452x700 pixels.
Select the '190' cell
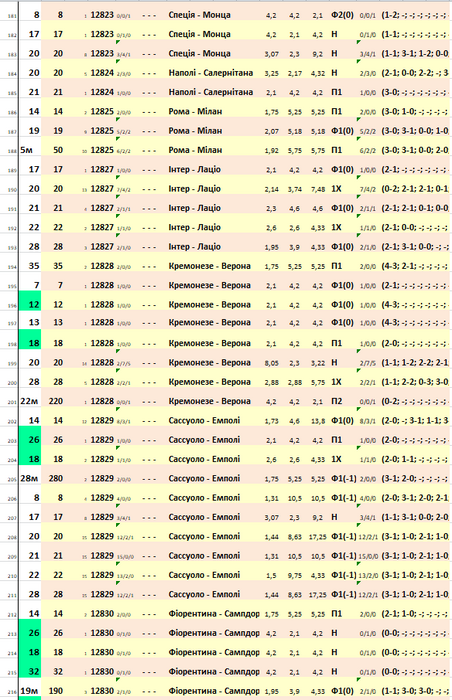56,691
